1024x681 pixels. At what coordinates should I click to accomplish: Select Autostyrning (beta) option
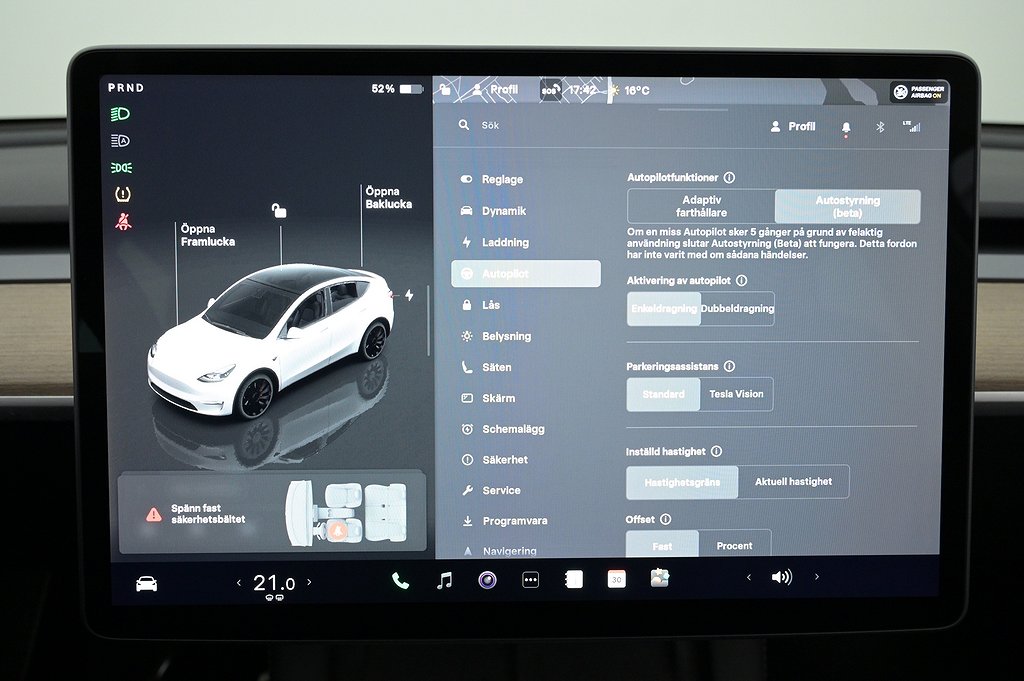tap(847, 207)
